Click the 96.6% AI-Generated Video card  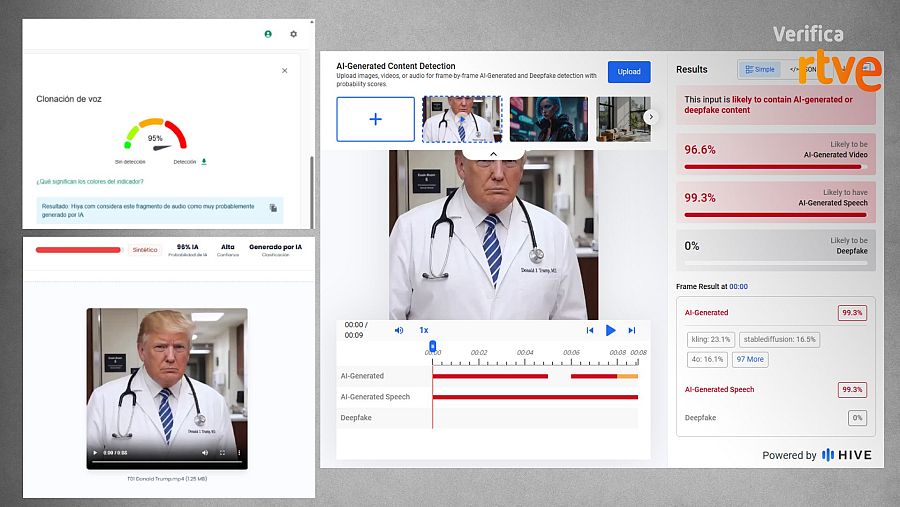pos(775,153)
